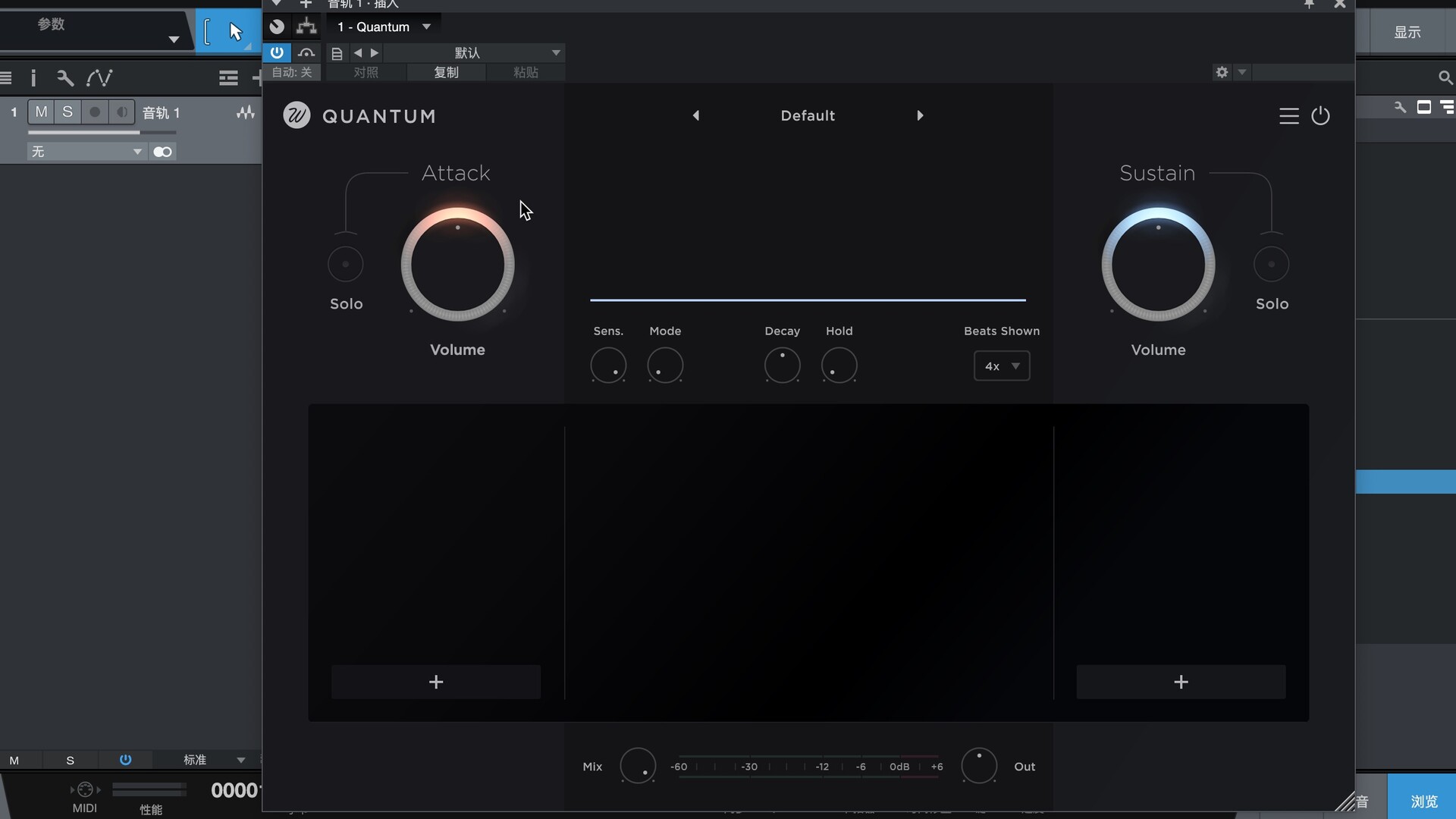Toggle the plugin bypass power button
This screenshot has height=819, width=1456.
(x=277, y=52)
